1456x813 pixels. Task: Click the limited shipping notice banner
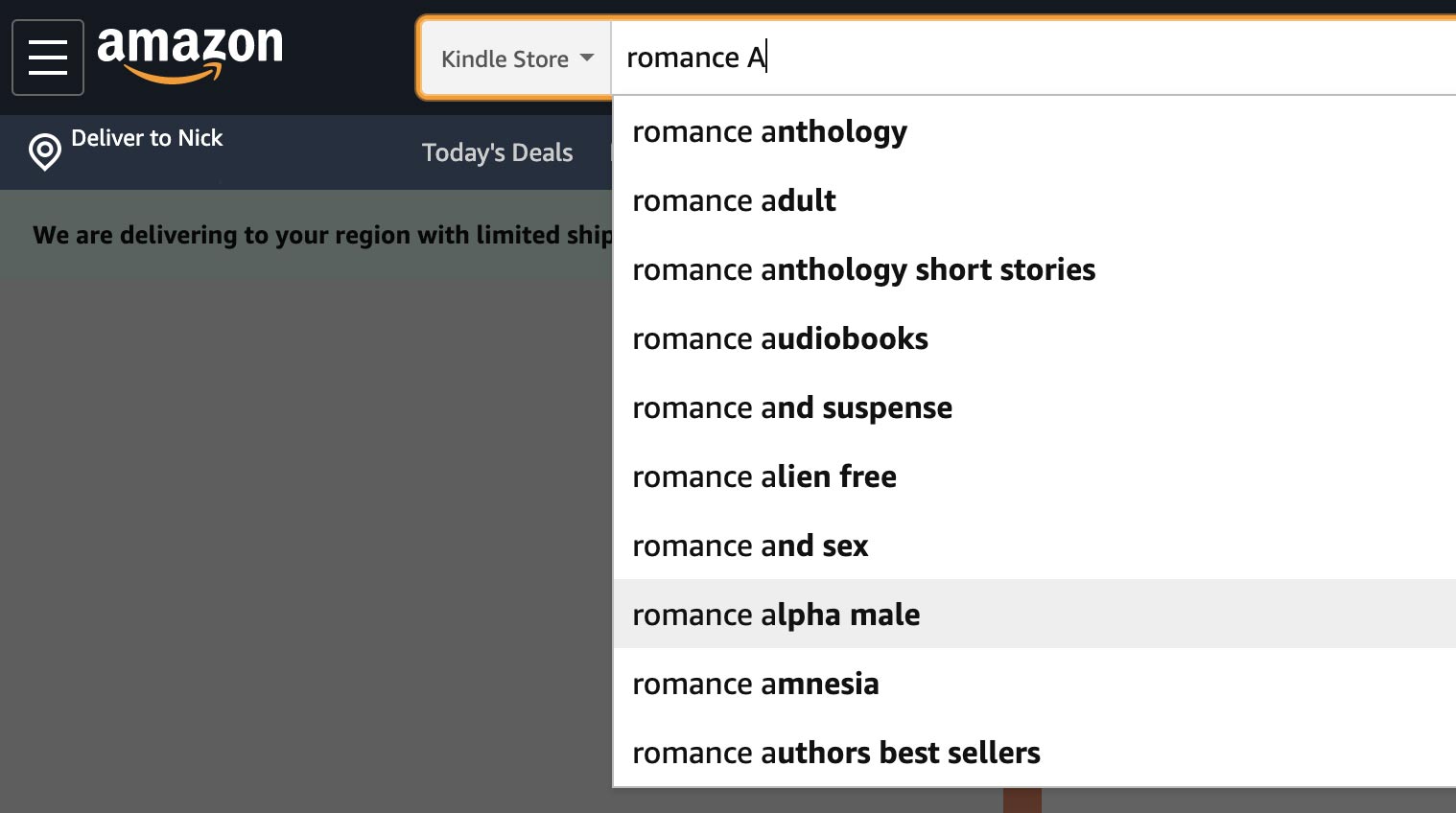click(x=306, y=235)
